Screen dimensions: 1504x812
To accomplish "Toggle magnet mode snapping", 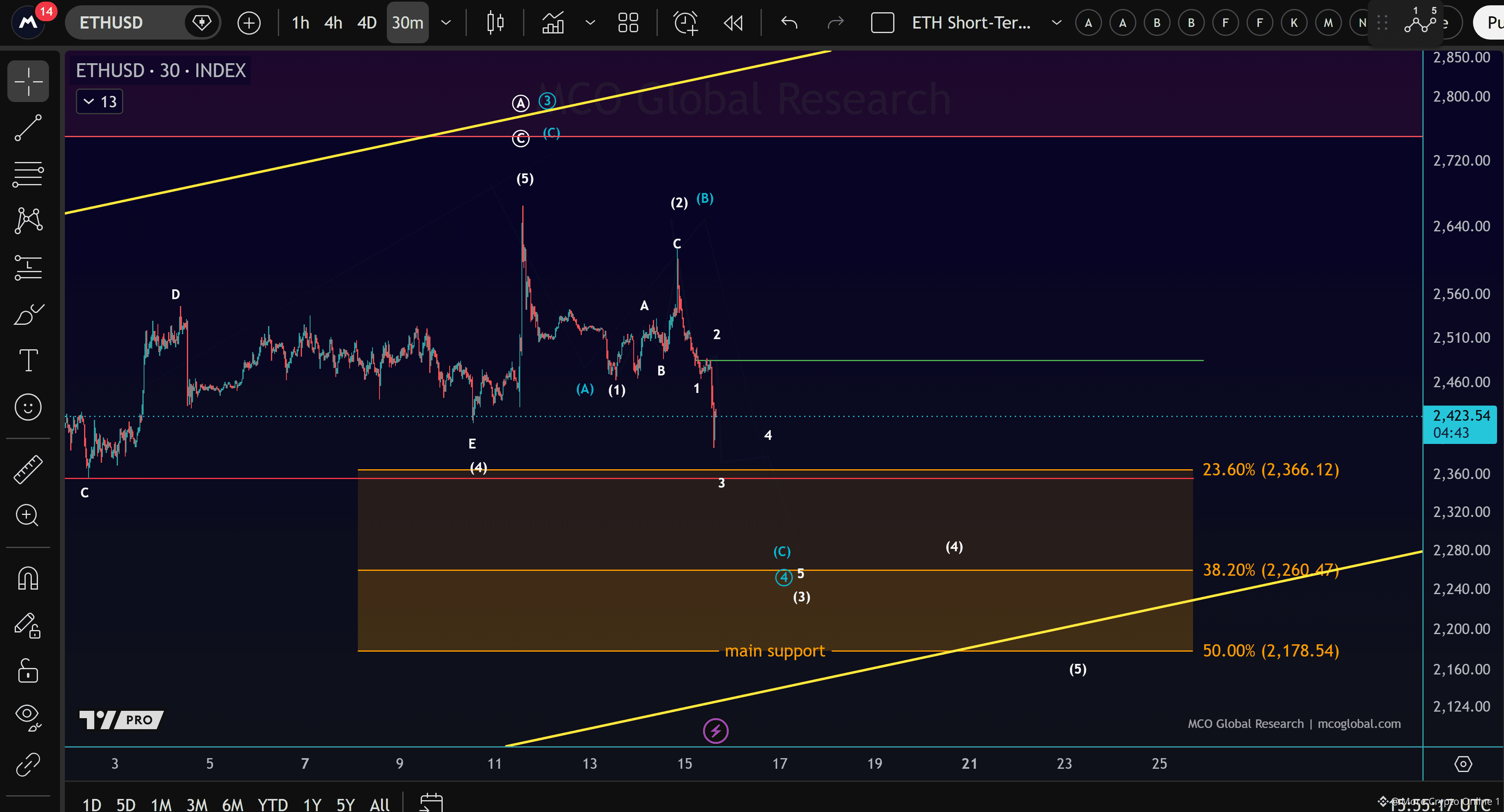I will coord(28,578).
